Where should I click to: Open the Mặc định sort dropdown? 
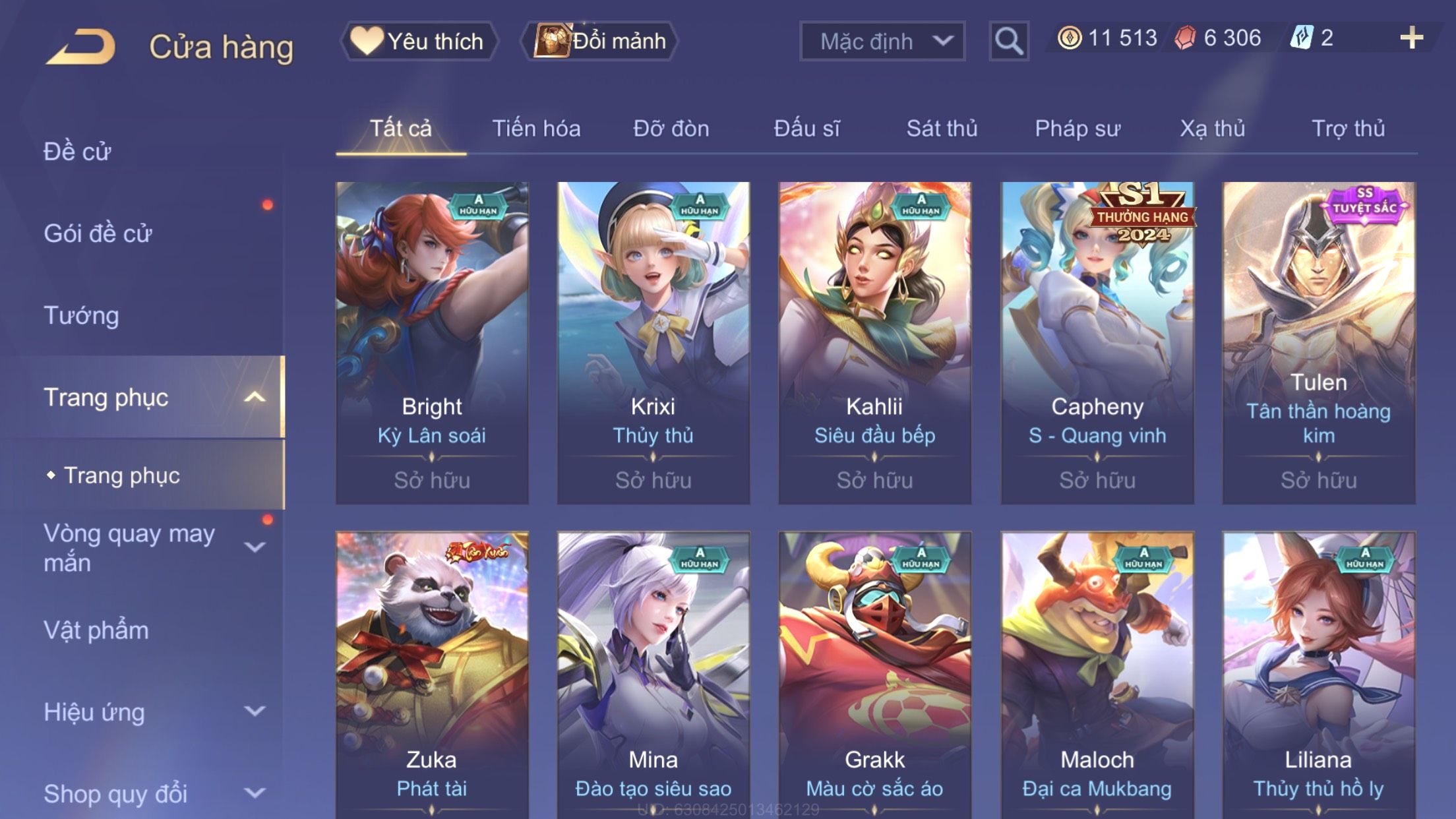pyautogui.click(x=882, y=41)
